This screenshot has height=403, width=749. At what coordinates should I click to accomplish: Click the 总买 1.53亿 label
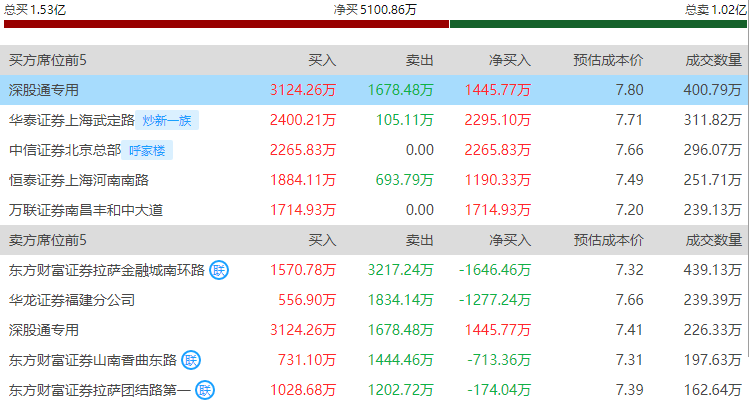(35, 10)
